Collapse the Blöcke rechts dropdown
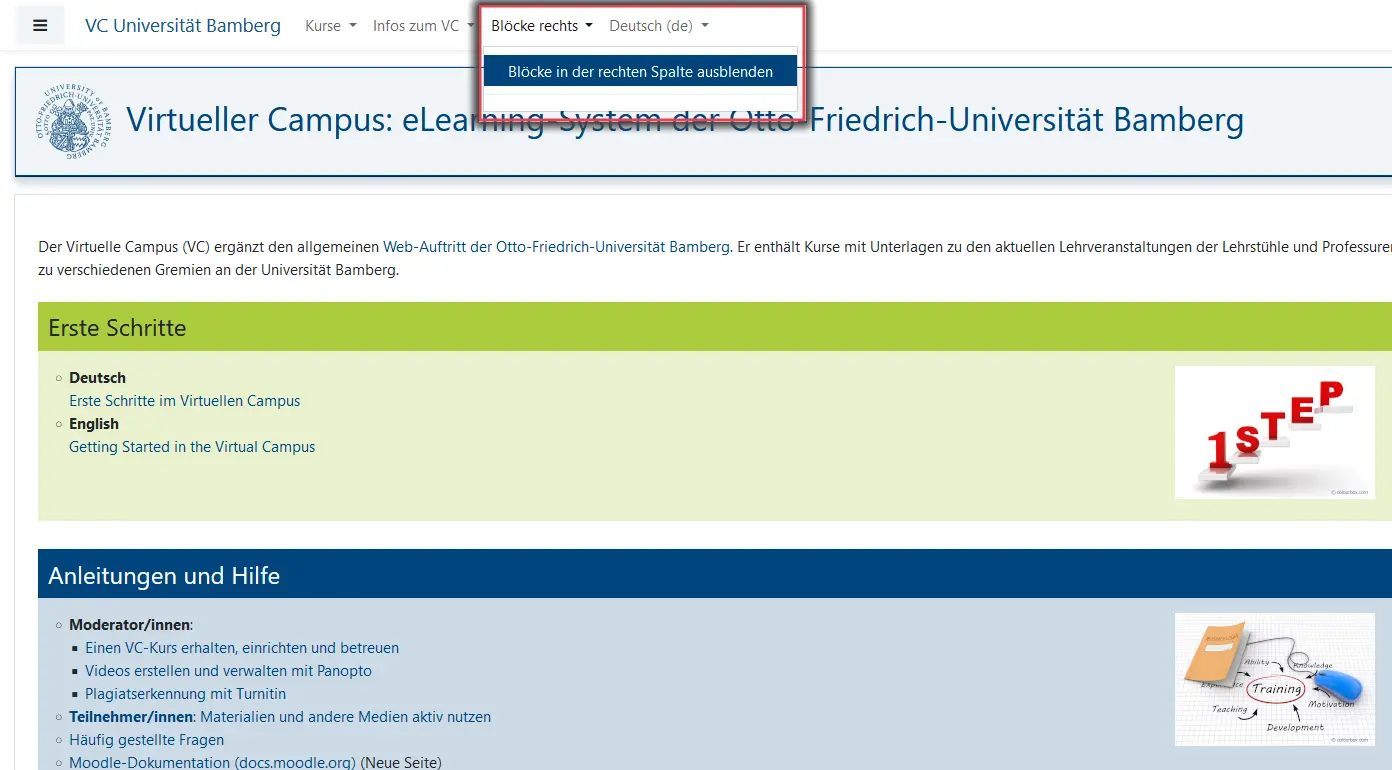This screenshot has height=770, width=1392. click(x=542, y=26)
